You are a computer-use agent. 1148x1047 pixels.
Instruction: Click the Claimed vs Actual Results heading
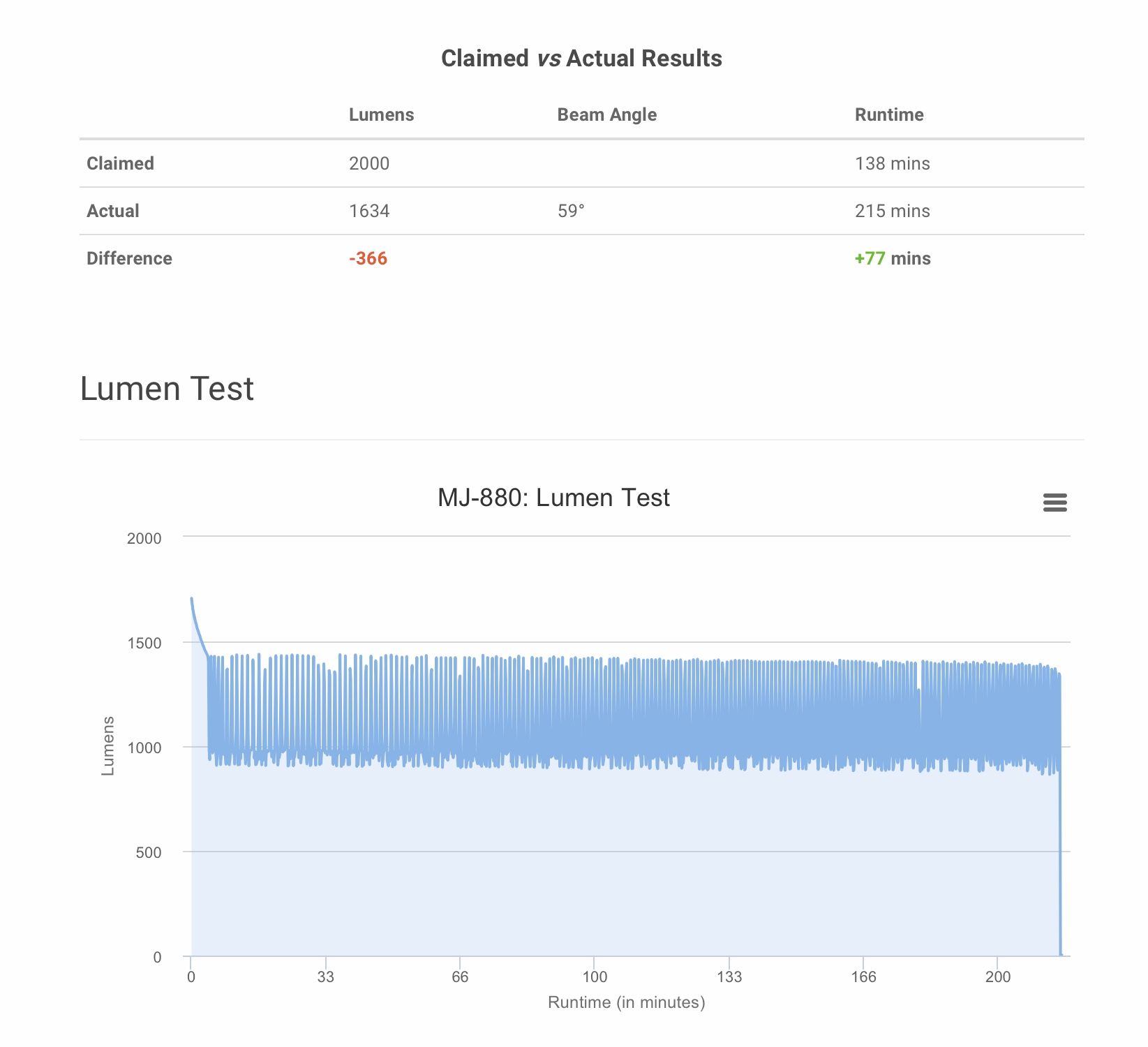[x=581, y=59]
